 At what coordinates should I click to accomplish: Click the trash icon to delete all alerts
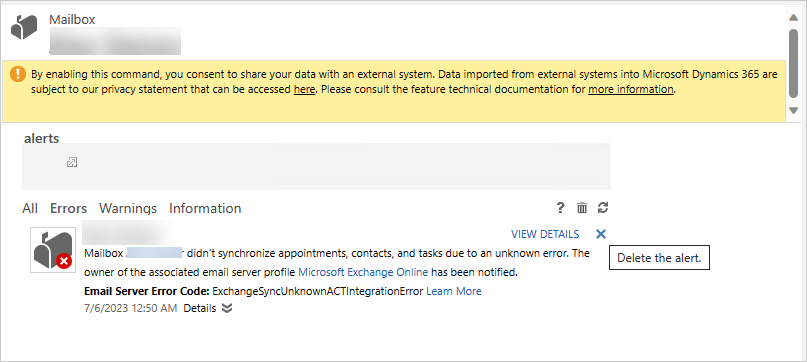582,208
